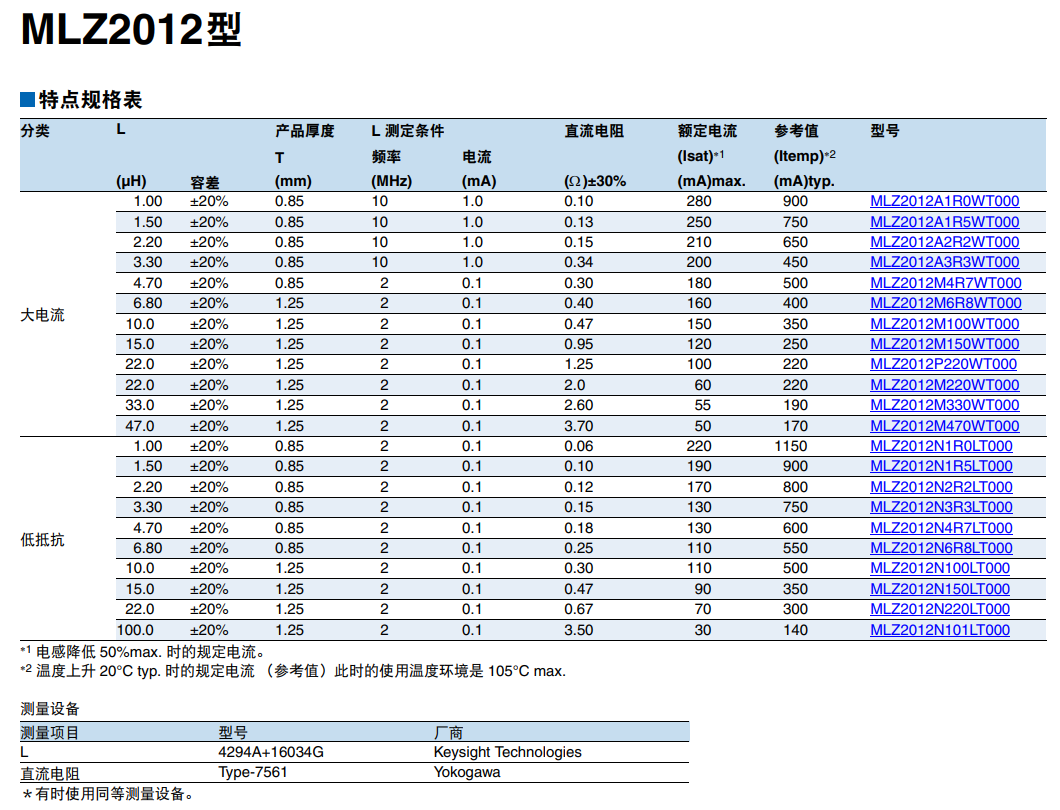Image resolution: width=1060 pixels, height=810 pixels.
Task: Click the 33.0 inductance value
Action: pyautogui.click(x=140, y=406)
